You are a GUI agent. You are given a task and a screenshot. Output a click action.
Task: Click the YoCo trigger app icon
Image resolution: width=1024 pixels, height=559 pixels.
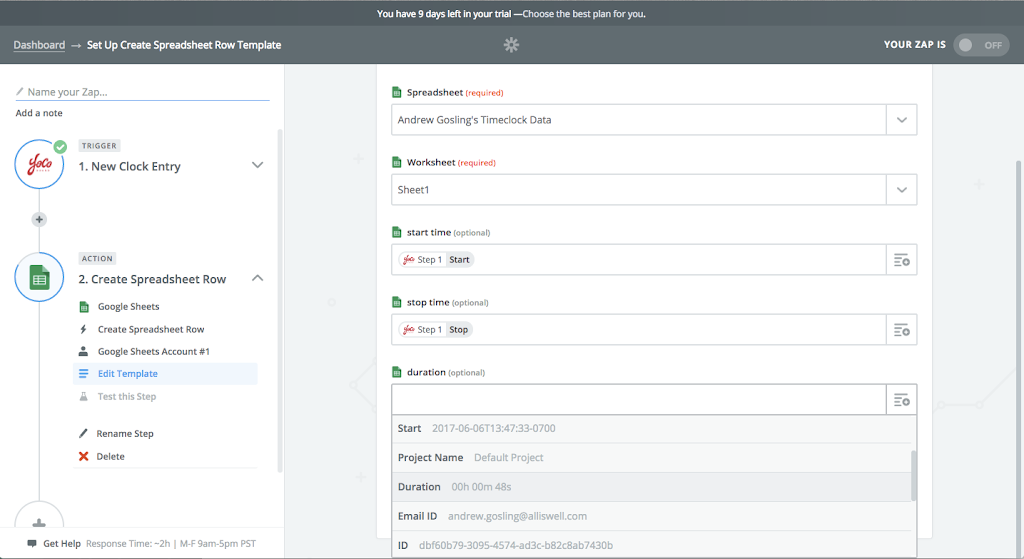pos(39,164)
